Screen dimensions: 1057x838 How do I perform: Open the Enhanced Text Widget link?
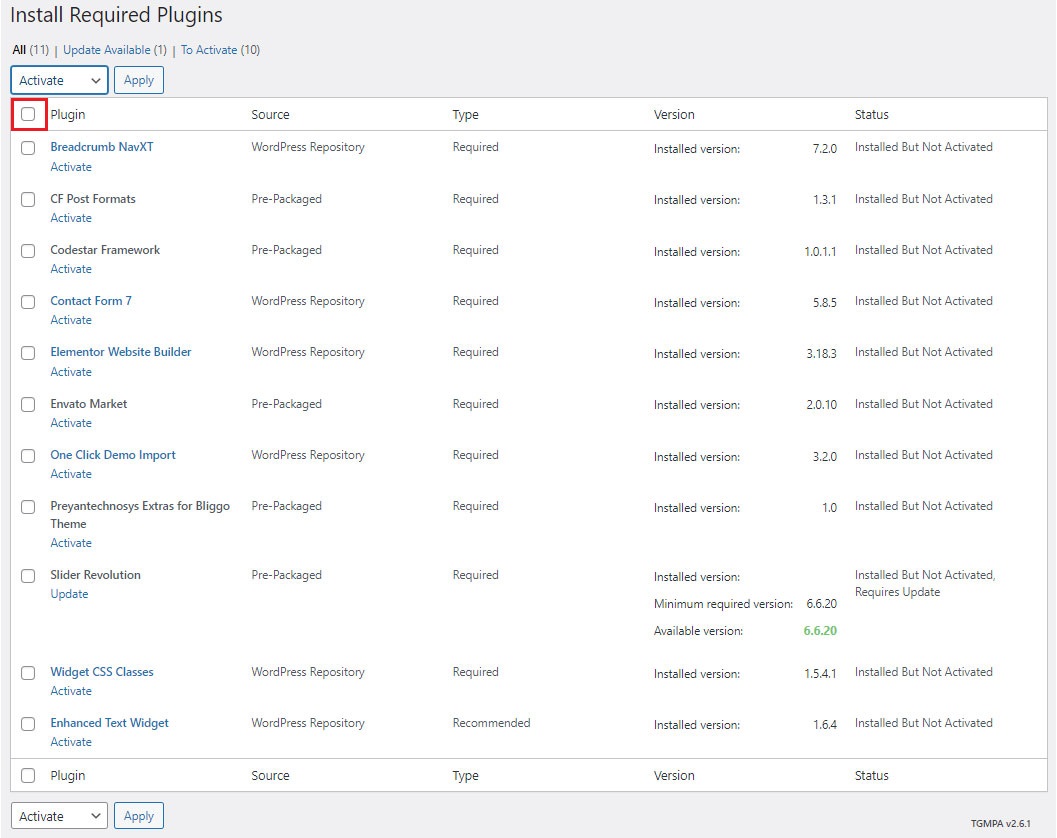109,723
